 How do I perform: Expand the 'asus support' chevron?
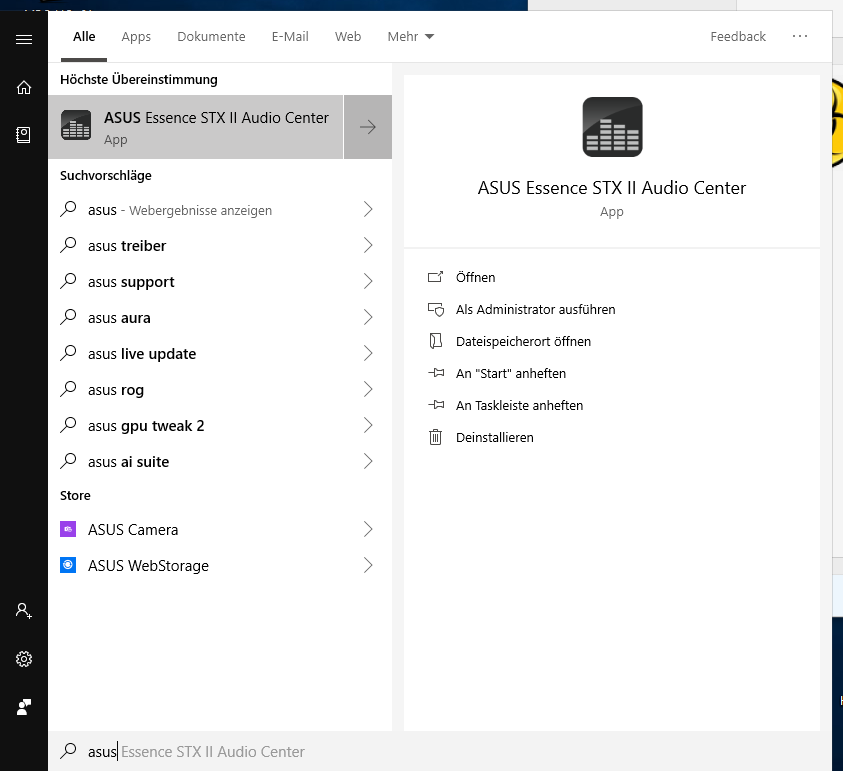tap(368, 281)
